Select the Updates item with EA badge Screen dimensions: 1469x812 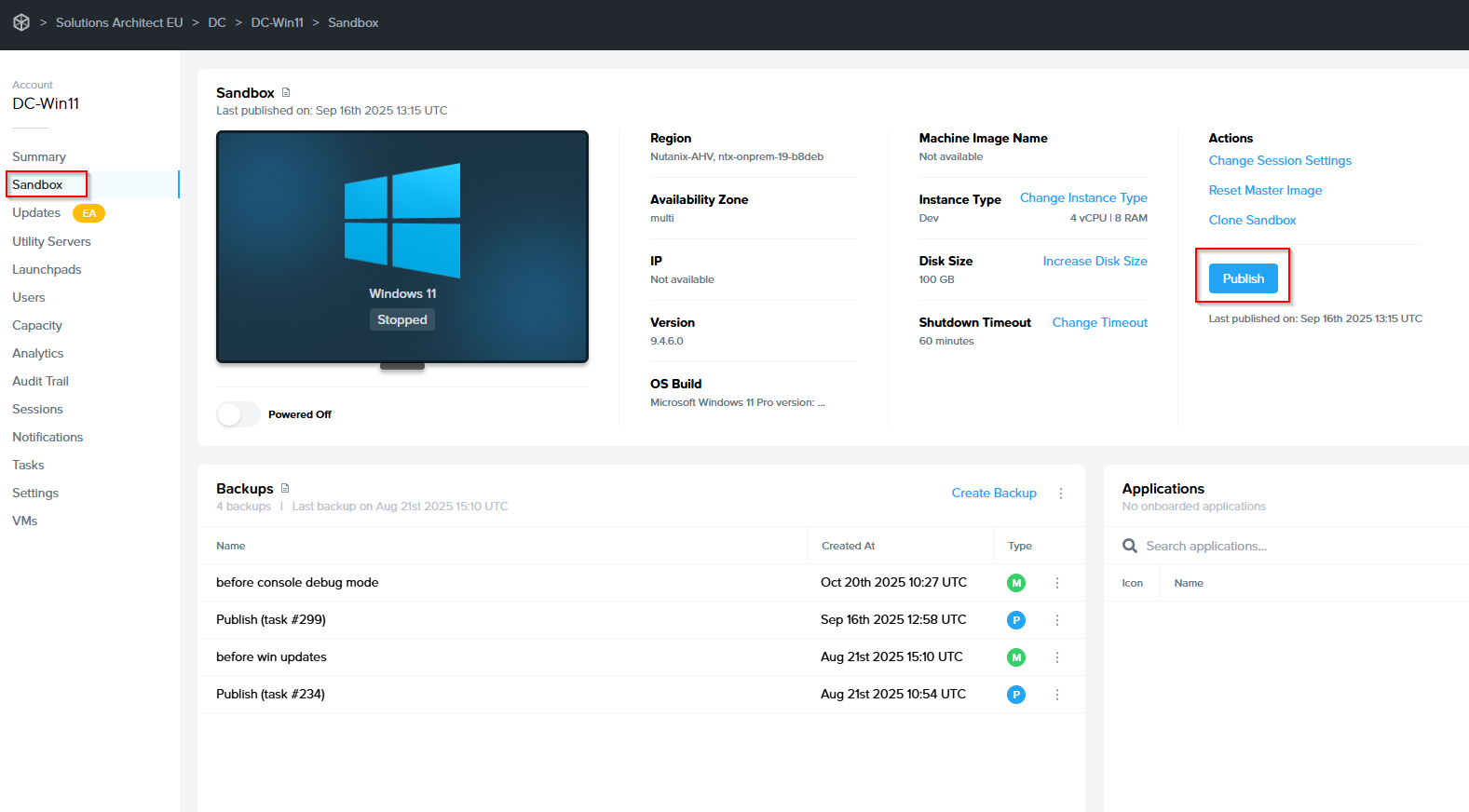point(36,213)
